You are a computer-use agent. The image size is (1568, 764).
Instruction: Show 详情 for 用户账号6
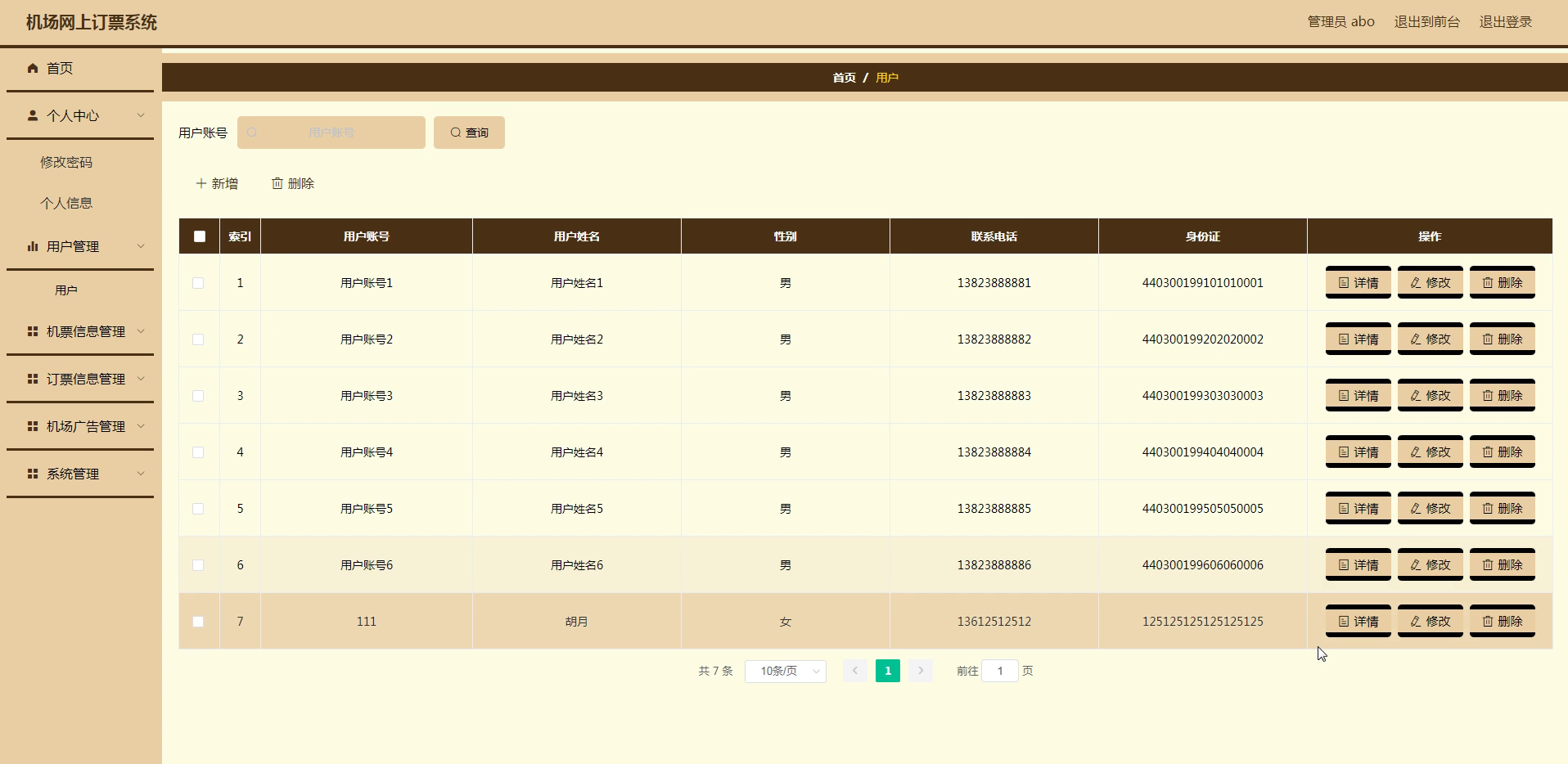(x=1358, y=564)
